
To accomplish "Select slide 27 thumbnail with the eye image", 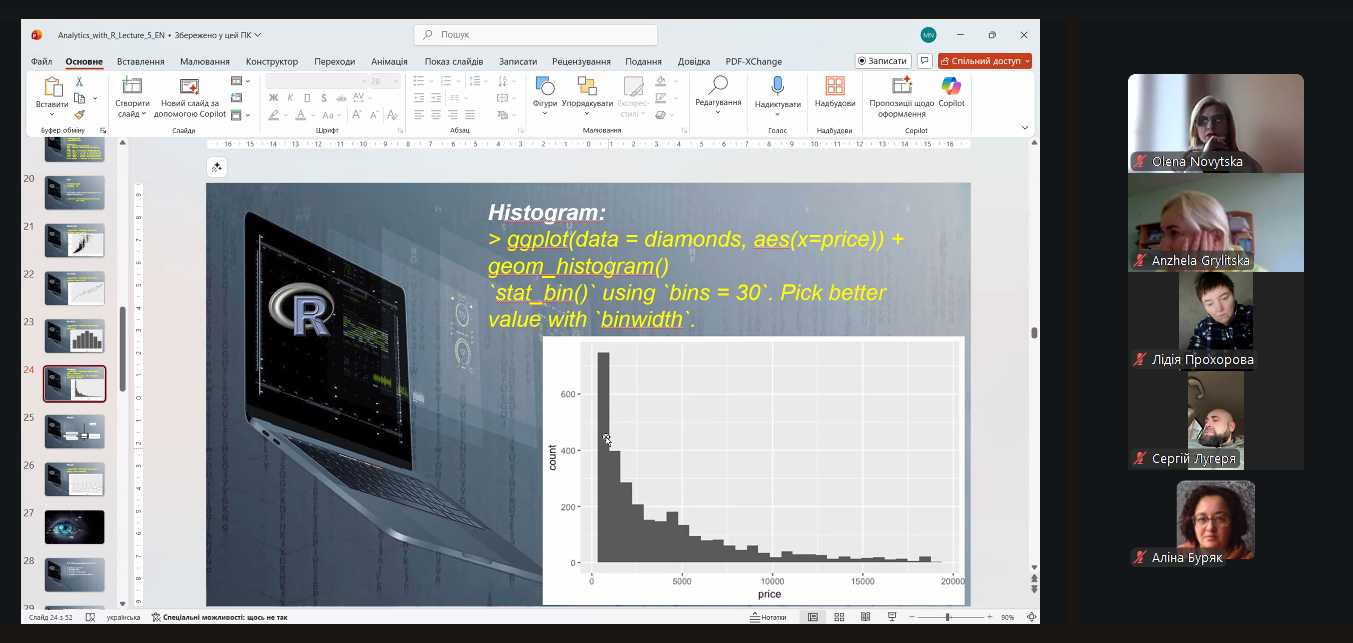I will pyautogui.click(x=74, y=526).
